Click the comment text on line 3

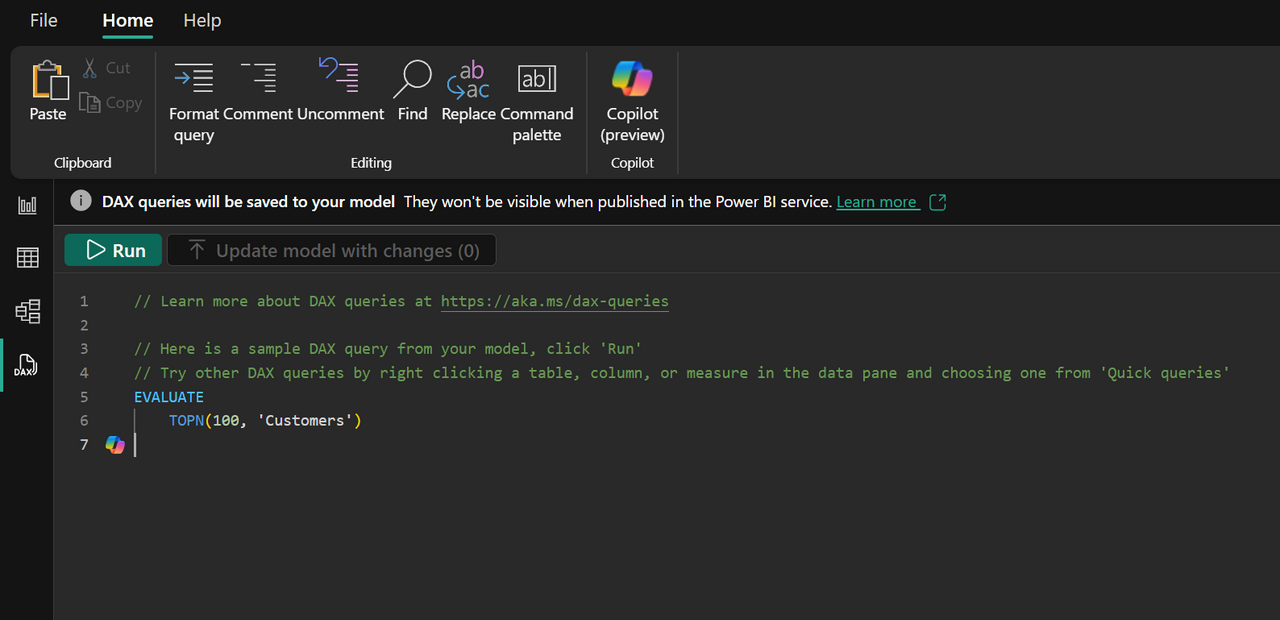388,349
